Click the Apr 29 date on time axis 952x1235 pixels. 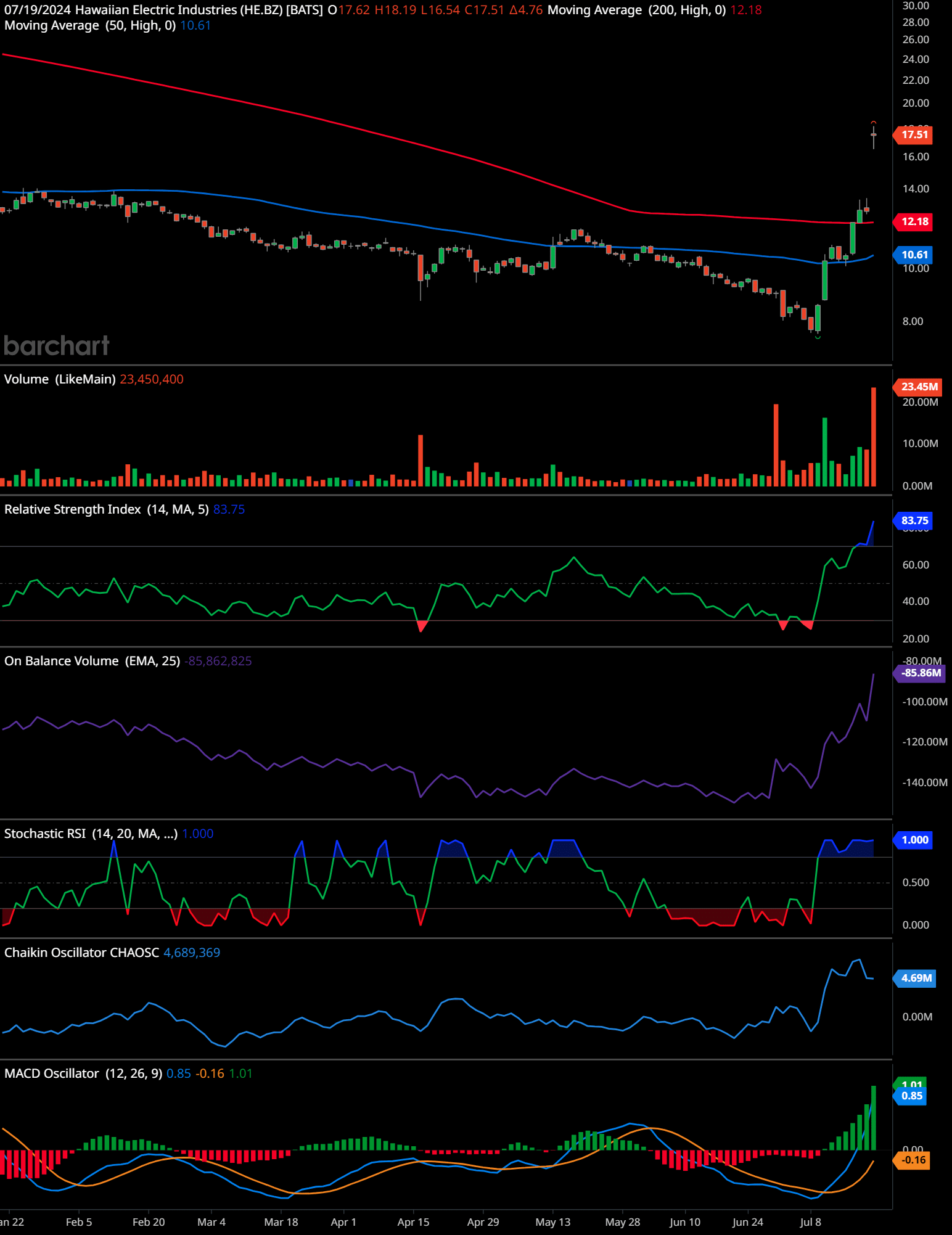click(483, 1222)
